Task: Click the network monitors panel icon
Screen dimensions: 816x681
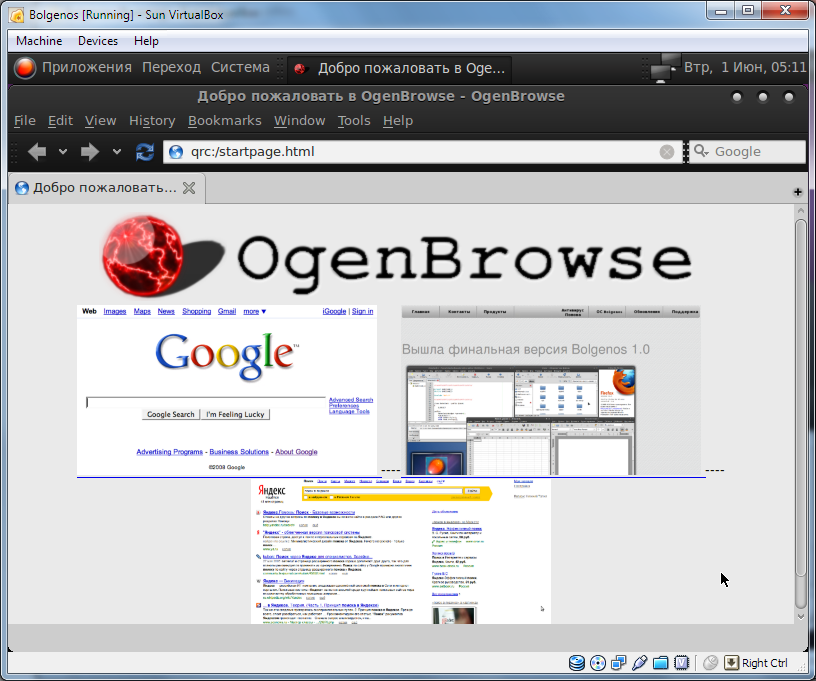Action: coord(665,68)
